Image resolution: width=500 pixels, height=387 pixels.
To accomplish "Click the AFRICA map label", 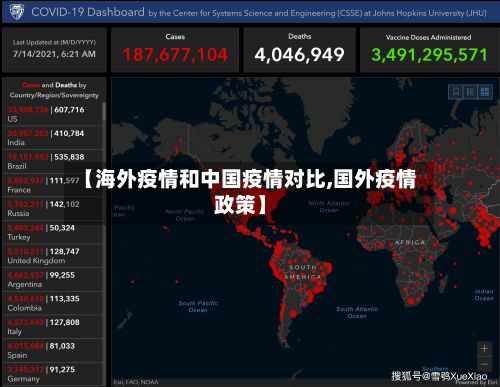I will [x=410, y=242].
